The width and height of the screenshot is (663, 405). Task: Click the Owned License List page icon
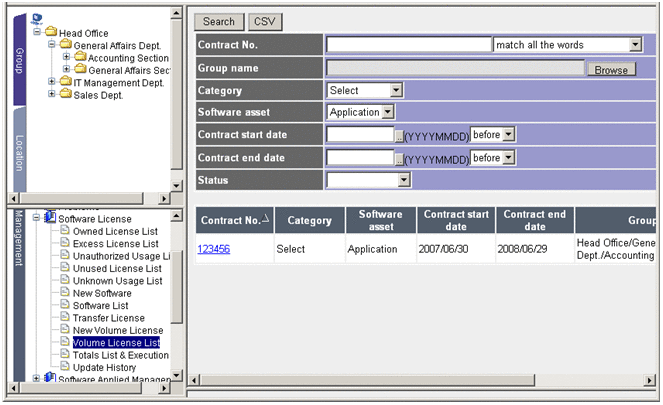tap(65, 231)
